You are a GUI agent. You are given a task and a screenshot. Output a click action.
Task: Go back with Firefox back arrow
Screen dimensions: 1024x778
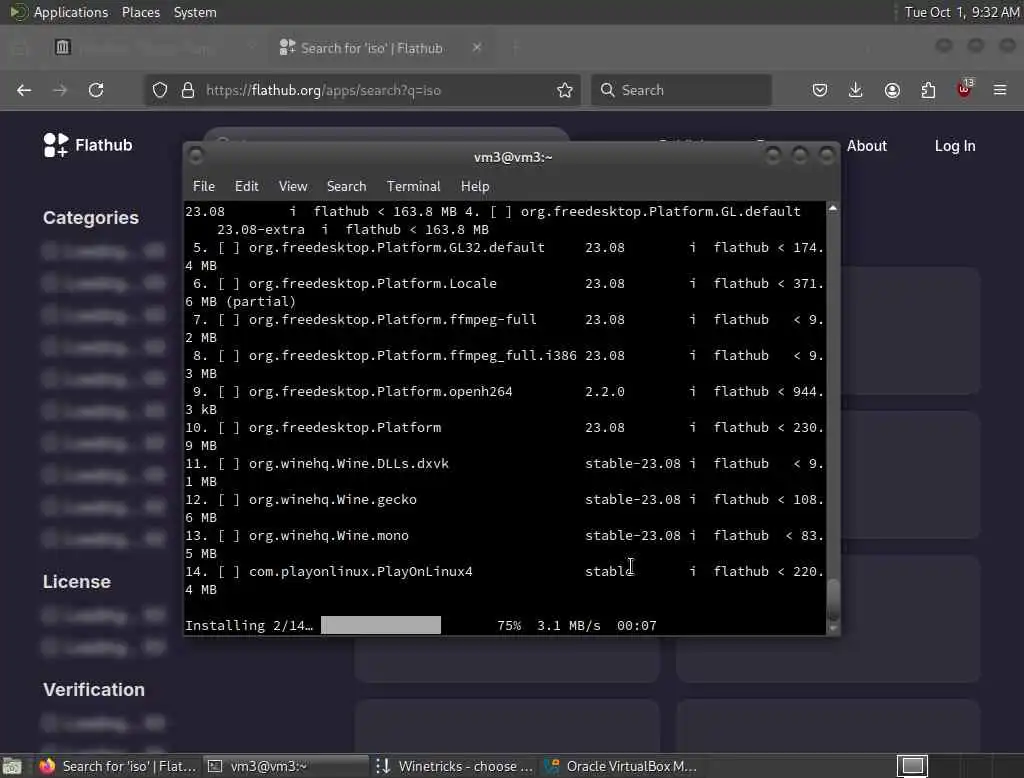tap(24, 90)
